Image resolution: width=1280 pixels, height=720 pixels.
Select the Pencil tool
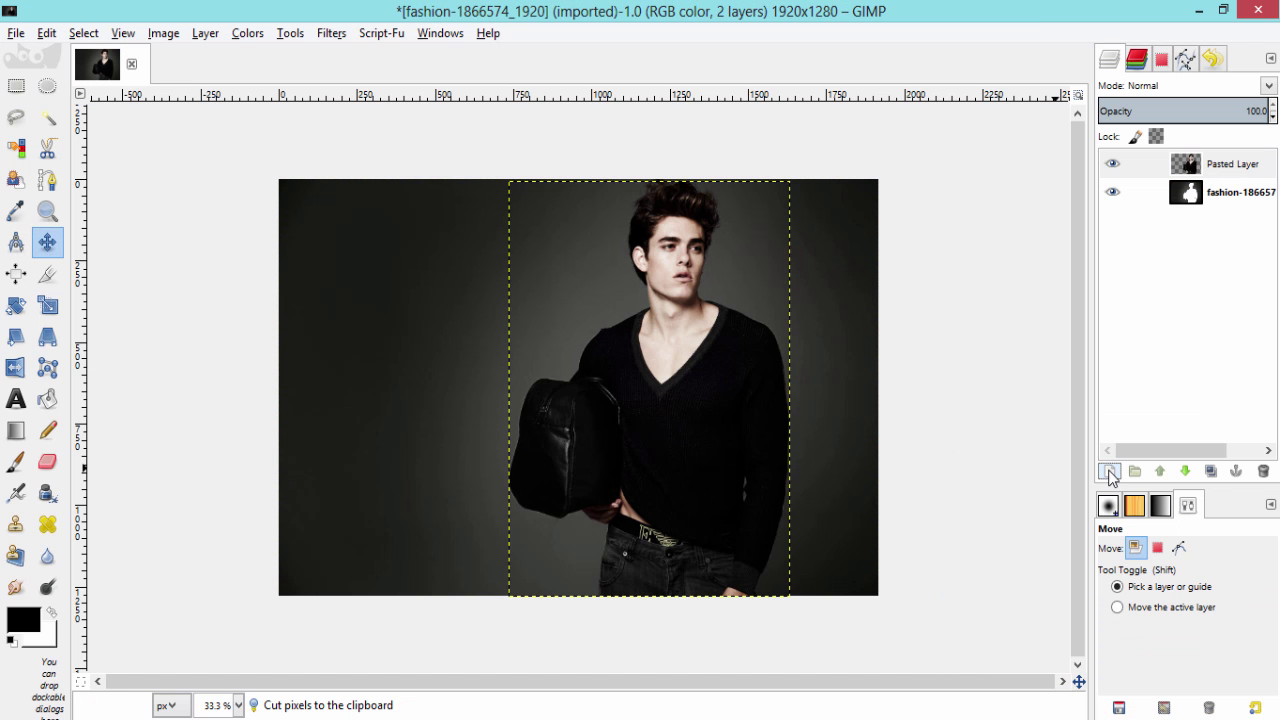(x=47, y=430)
